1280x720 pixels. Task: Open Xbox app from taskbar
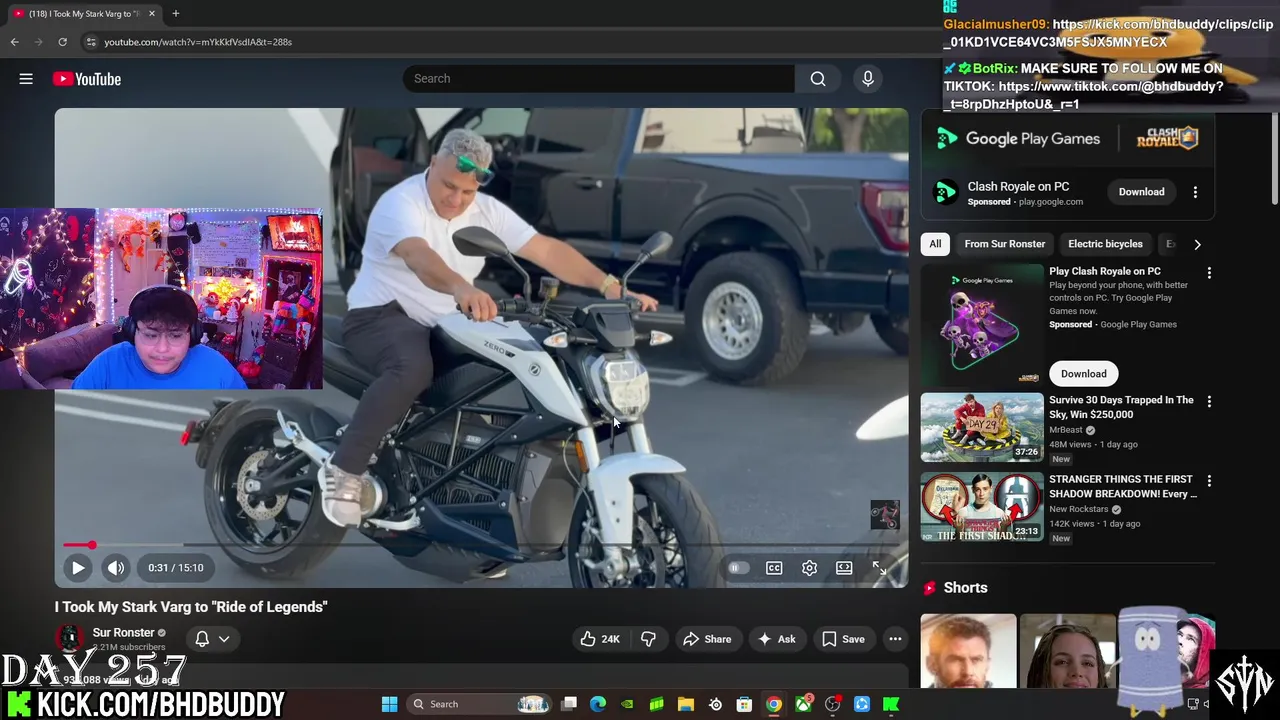click(803, 704)
